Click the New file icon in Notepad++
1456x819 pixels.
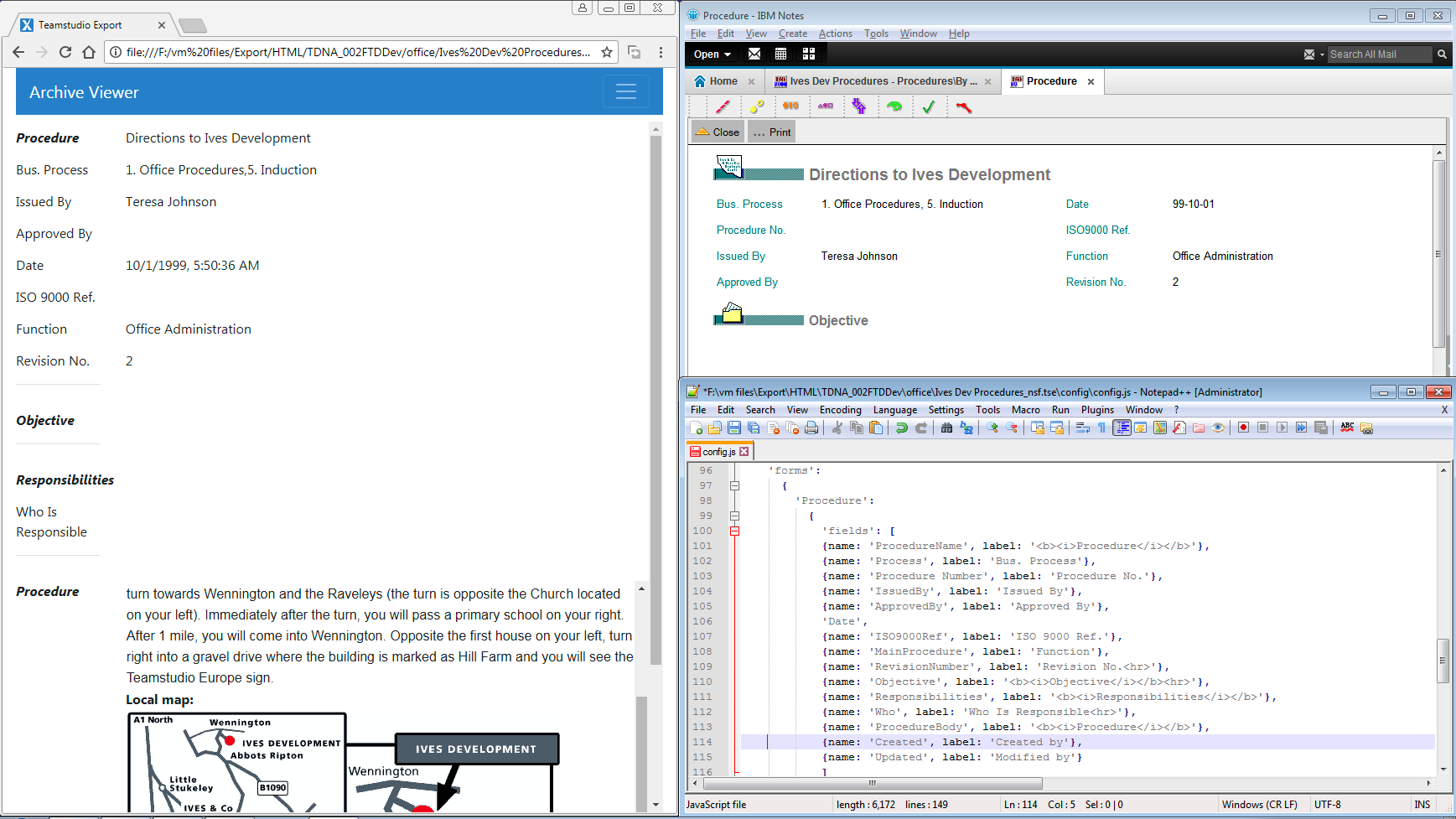point(696,428)
